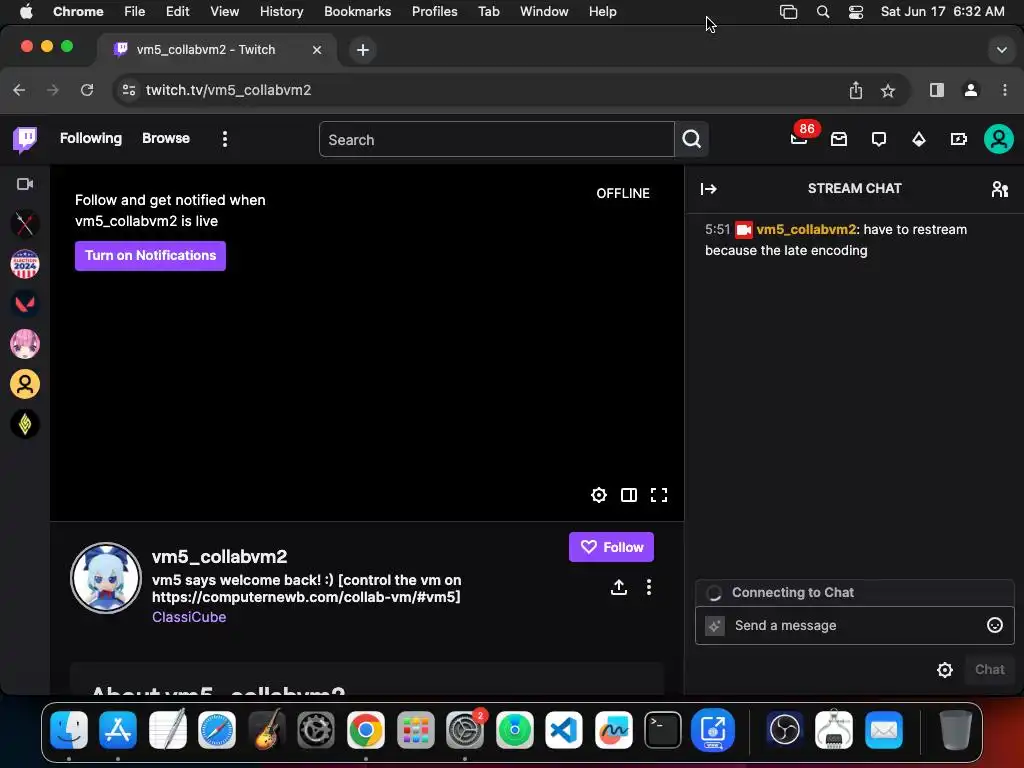This screenshot has width=1024, height=768.
Task: Go to the Browse page
Action: (x=166, y=138)
